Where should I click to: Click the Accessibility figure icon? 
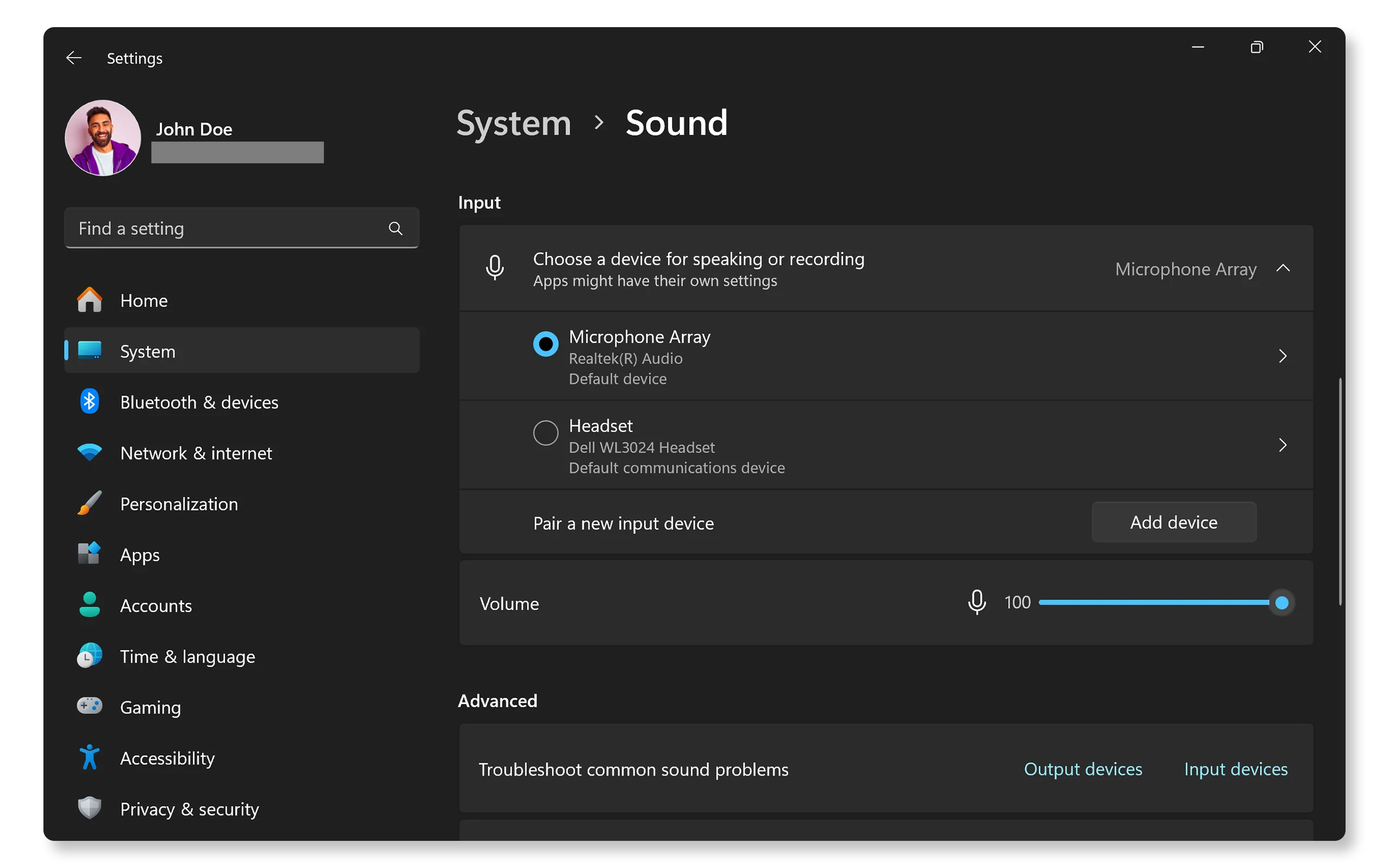click(x=90, y=757)
